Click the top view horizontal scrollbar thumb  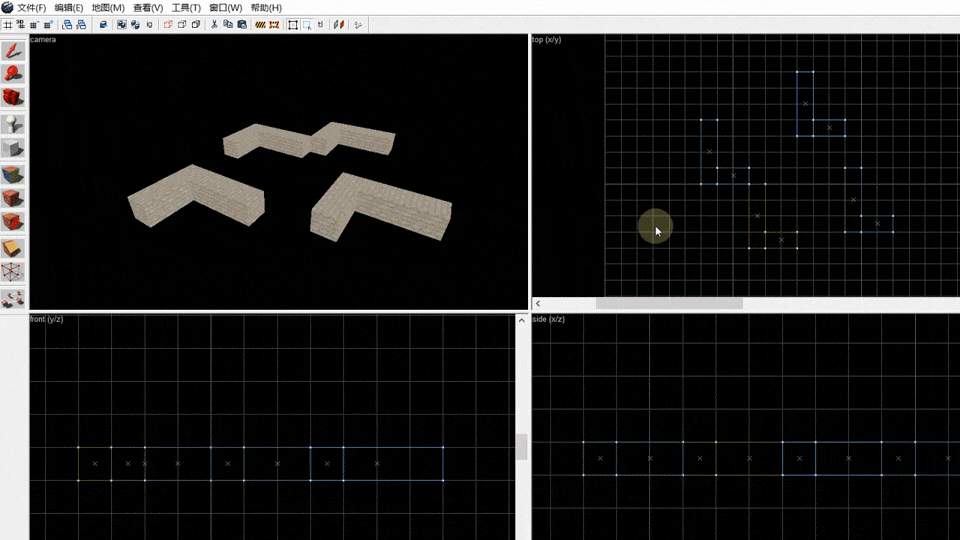(x=669, y=303)
